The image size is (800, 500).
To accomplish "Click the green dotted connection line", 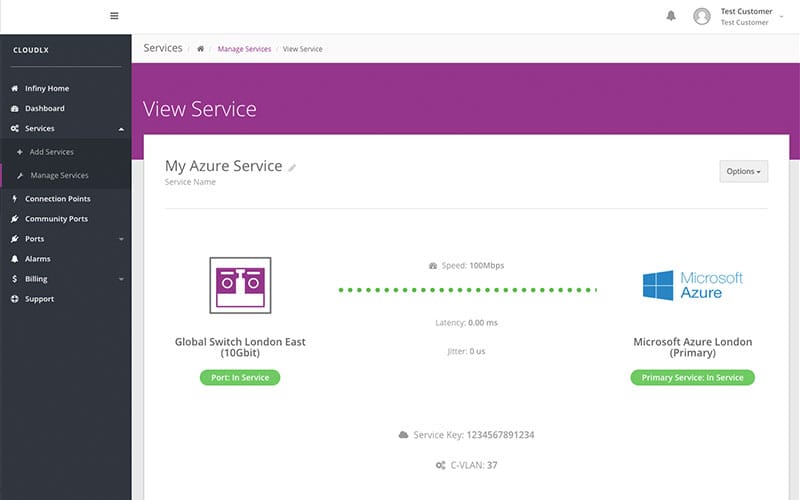I will coord(467,290).
